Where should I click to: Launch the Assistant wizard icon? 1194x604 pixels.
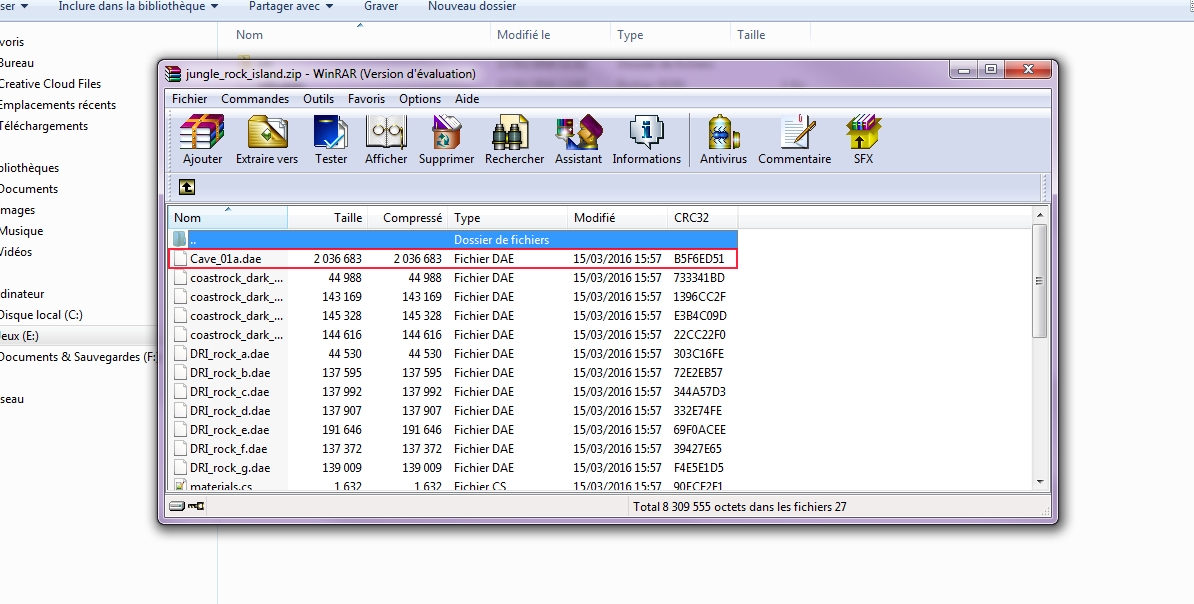(578, 133)
